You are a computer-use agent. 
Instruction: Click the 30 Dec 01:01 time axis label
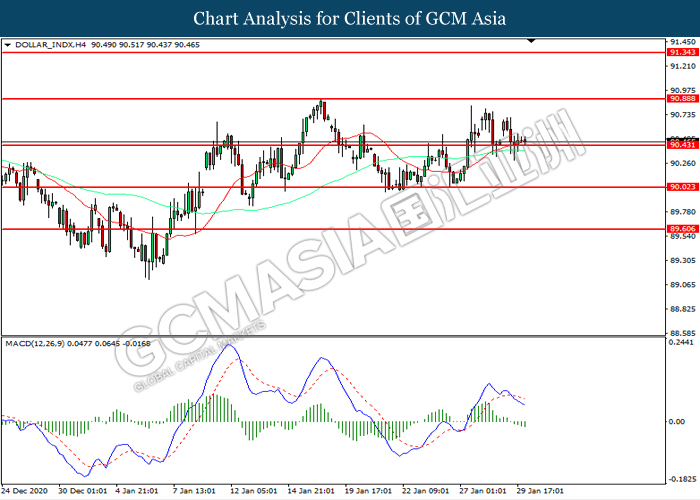83,491
